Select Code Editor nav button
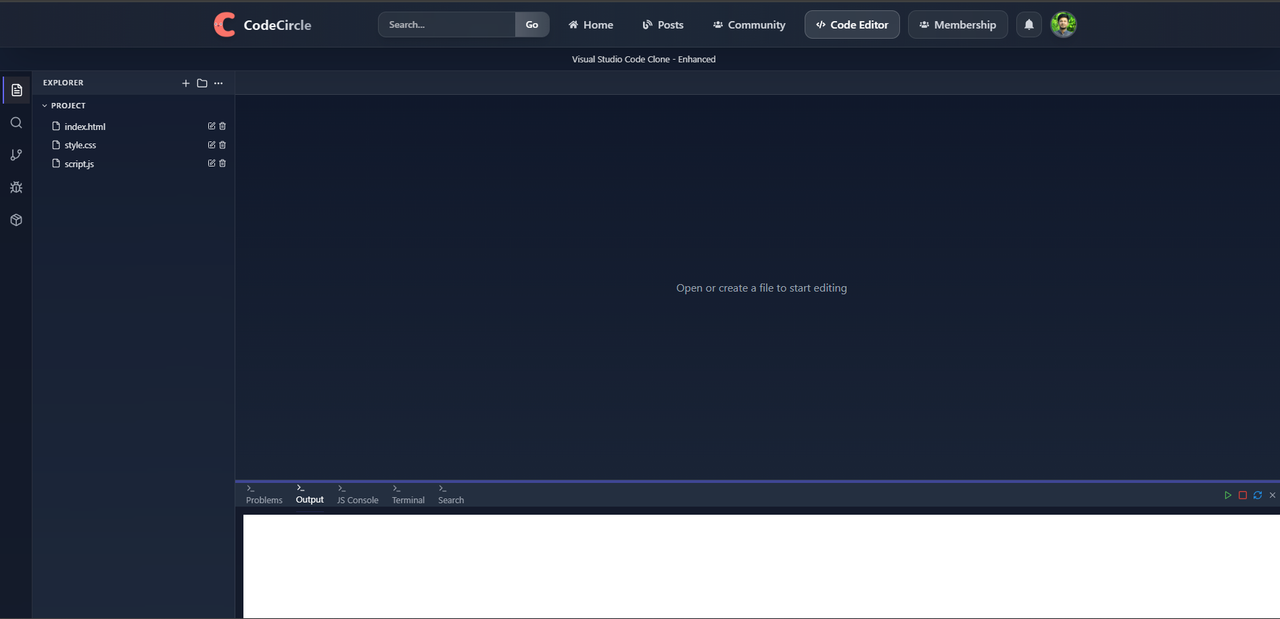1280x619 pixels. click(852, 25)
